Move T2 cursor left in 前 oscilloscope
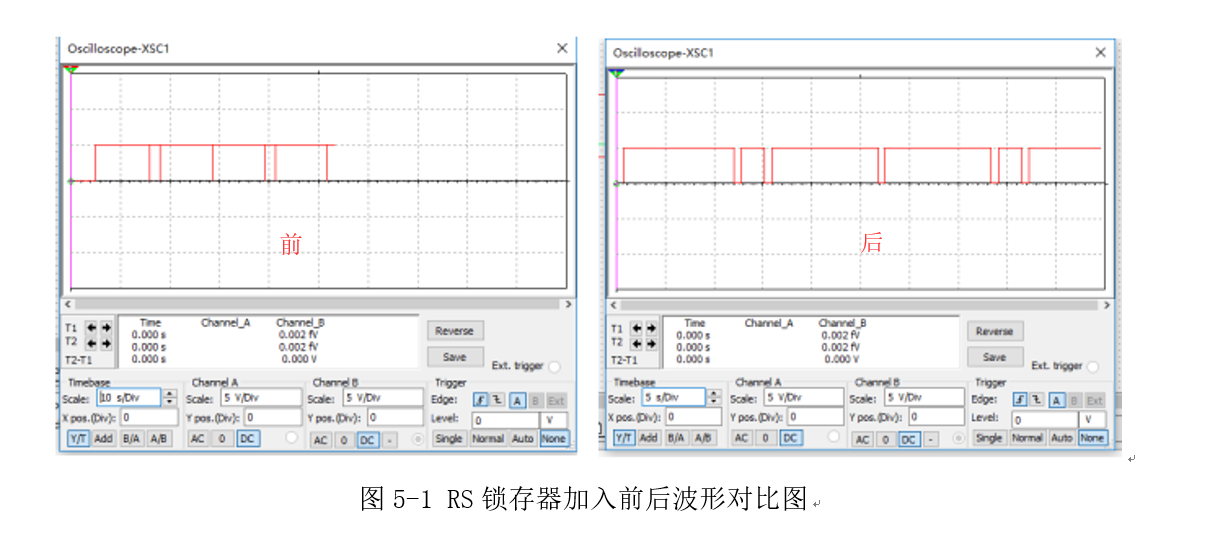Viewport: 1216px width, 533px height. [90, 343]
